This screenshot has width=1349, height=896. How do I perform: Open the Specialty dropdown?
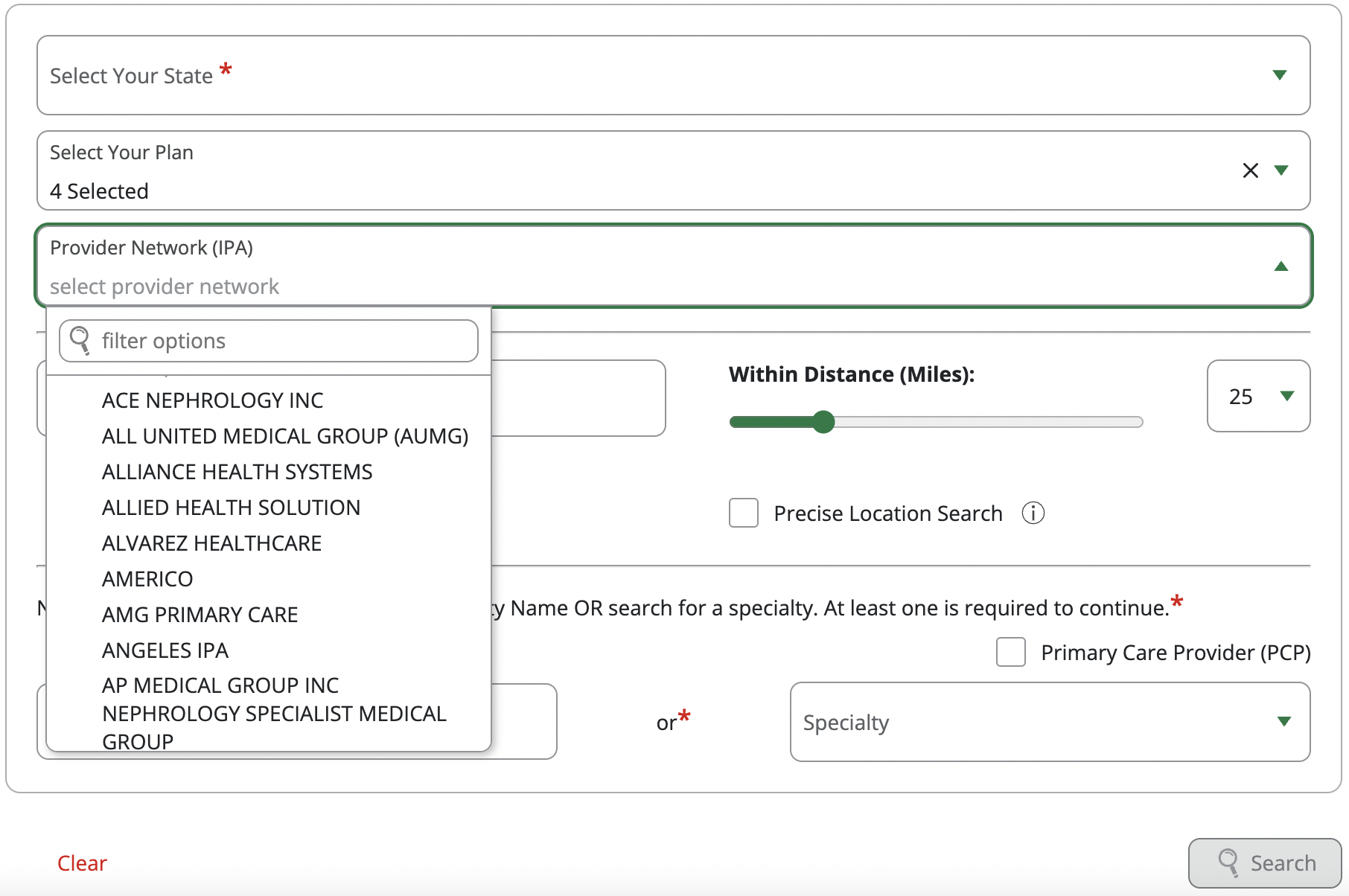pos(1283,721)
